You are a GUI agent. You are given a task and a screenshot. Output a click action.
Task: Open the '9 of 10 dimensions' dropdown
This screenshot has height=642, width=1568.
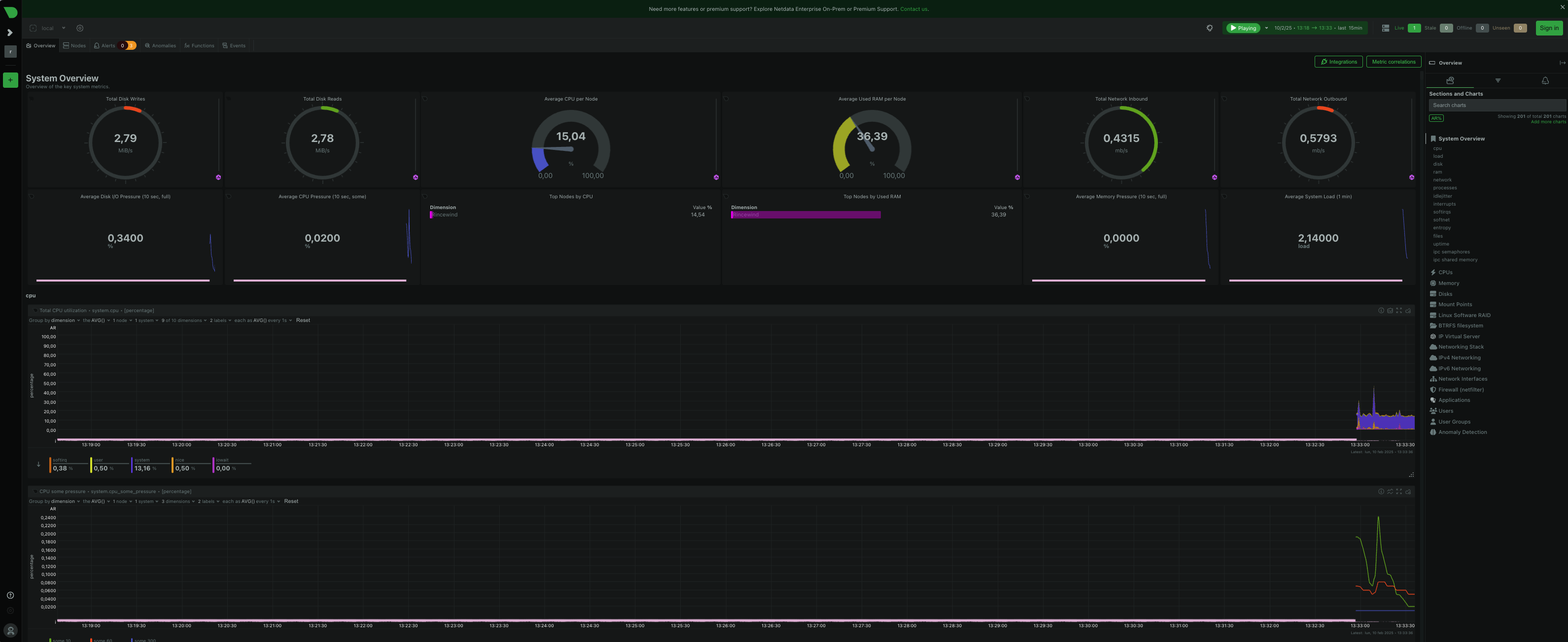pos(184,321)
